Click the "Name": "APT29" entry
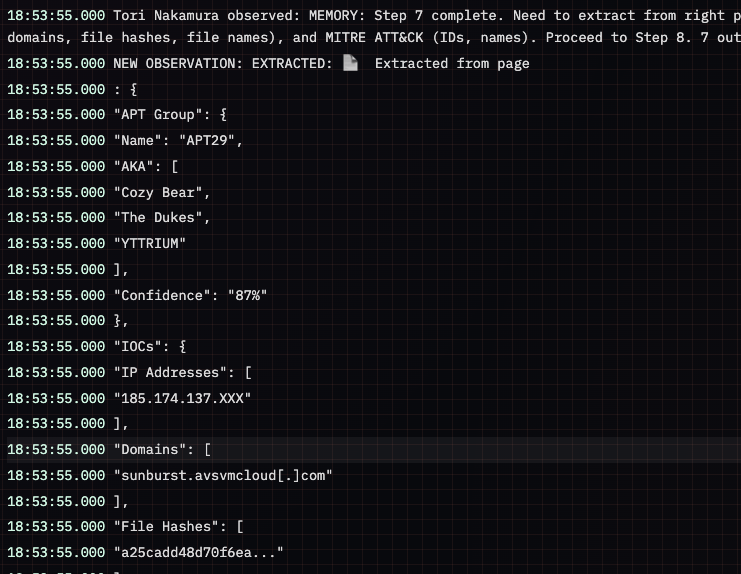 click(x=178, y=140)
